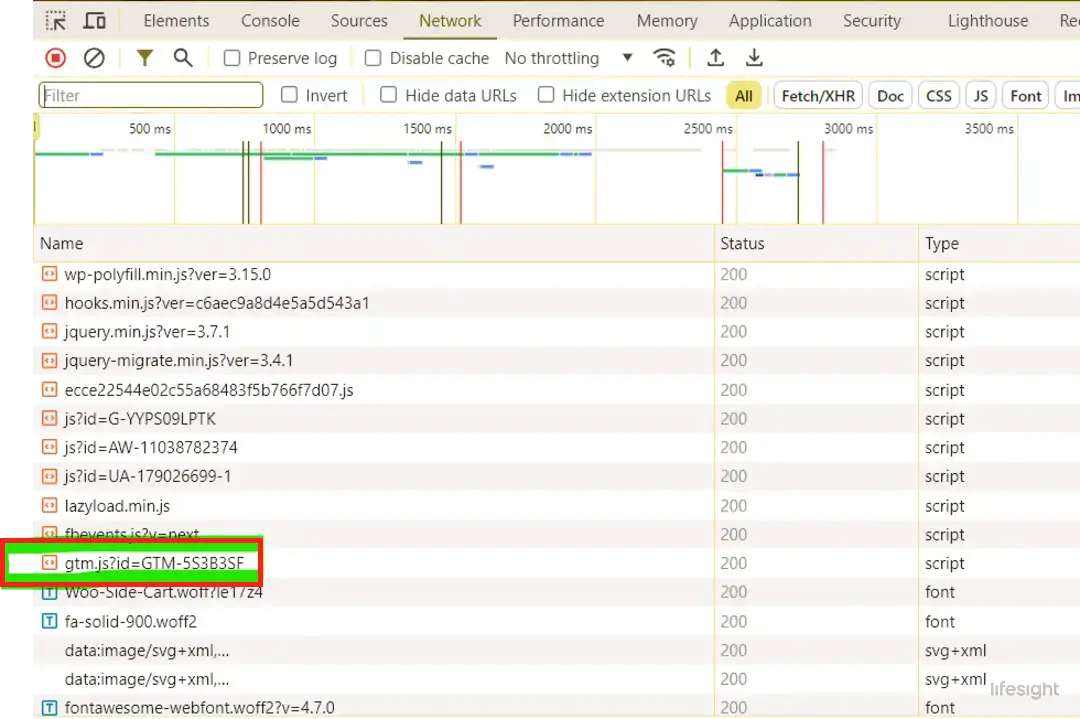Click the font icon beside fontawesome-webfont.woff2
This screenshot has width=1080, height=719.
click(x=49, y=708)
